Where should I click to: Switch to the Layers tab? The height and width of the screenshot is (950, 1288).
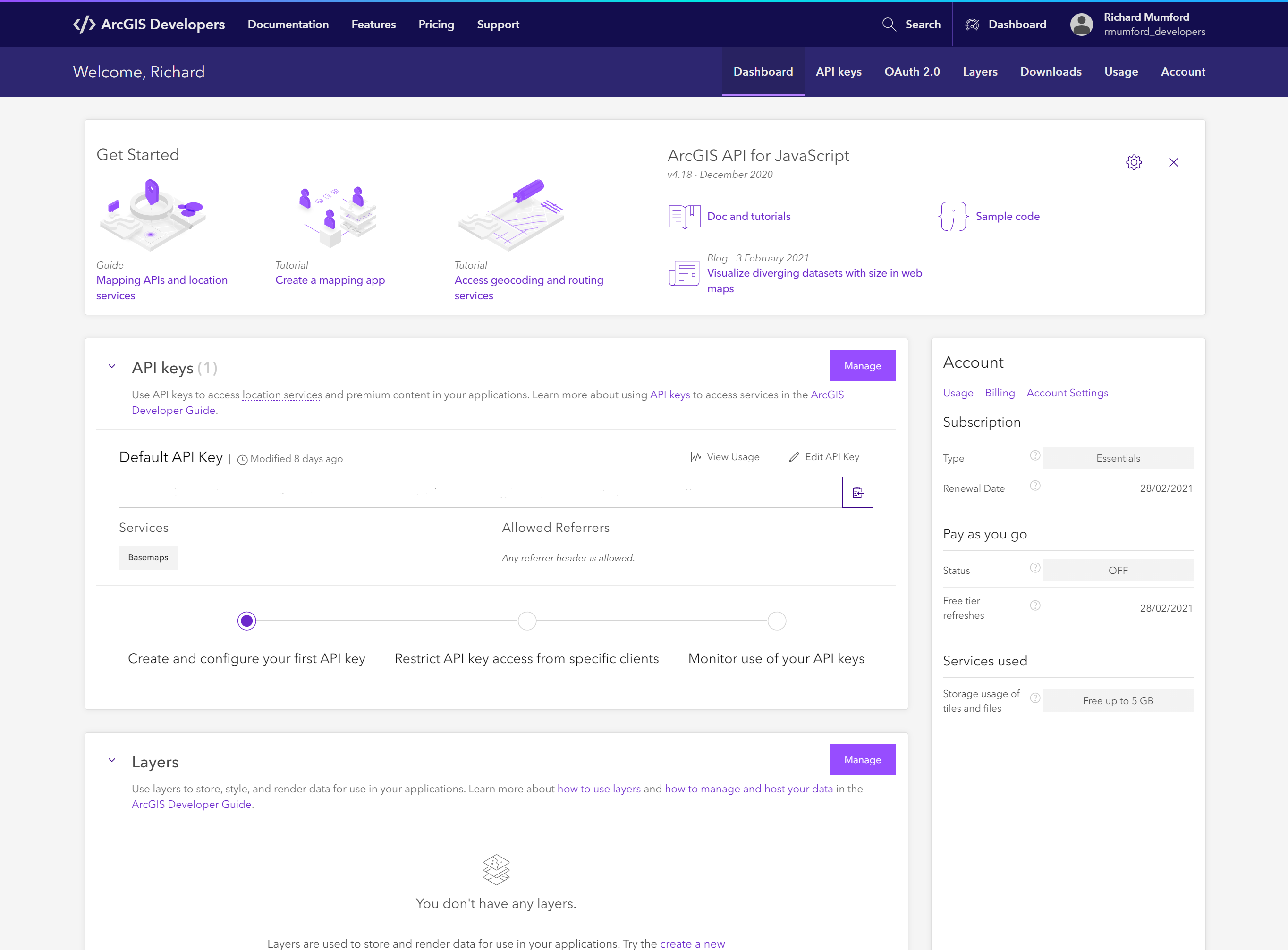[x=980, y=71]
